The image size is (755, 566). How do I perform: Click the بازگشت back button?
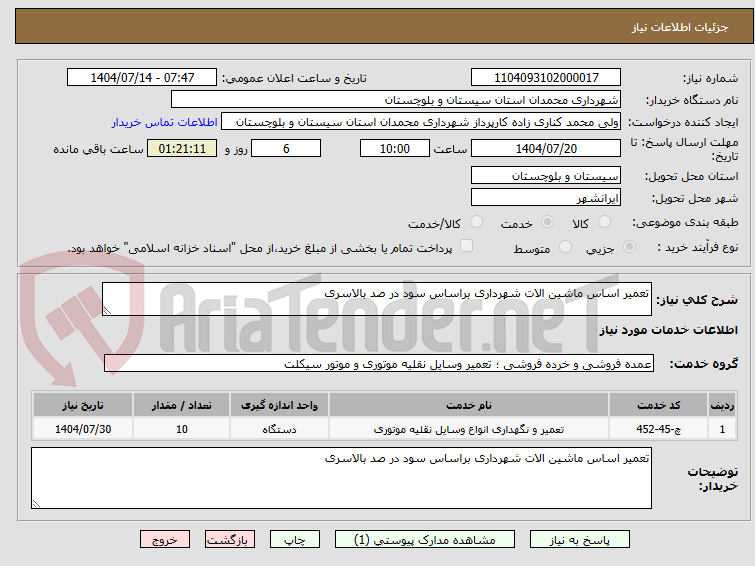point(230,540)
